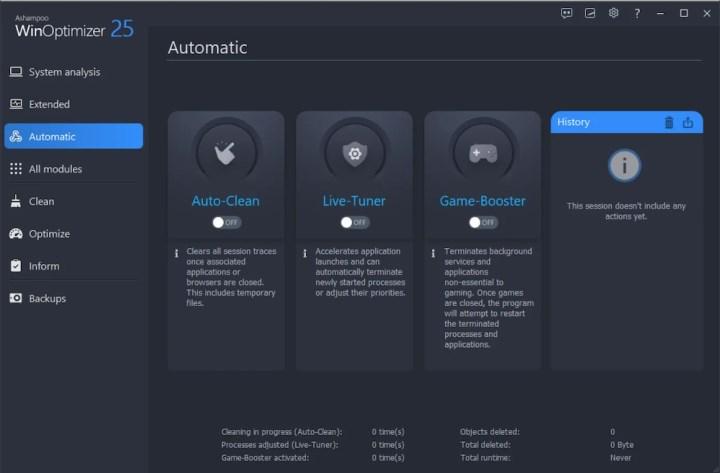Screen dimensions: 720x473
Task: Open the Optimize category
Action: (x=73, y=234)
